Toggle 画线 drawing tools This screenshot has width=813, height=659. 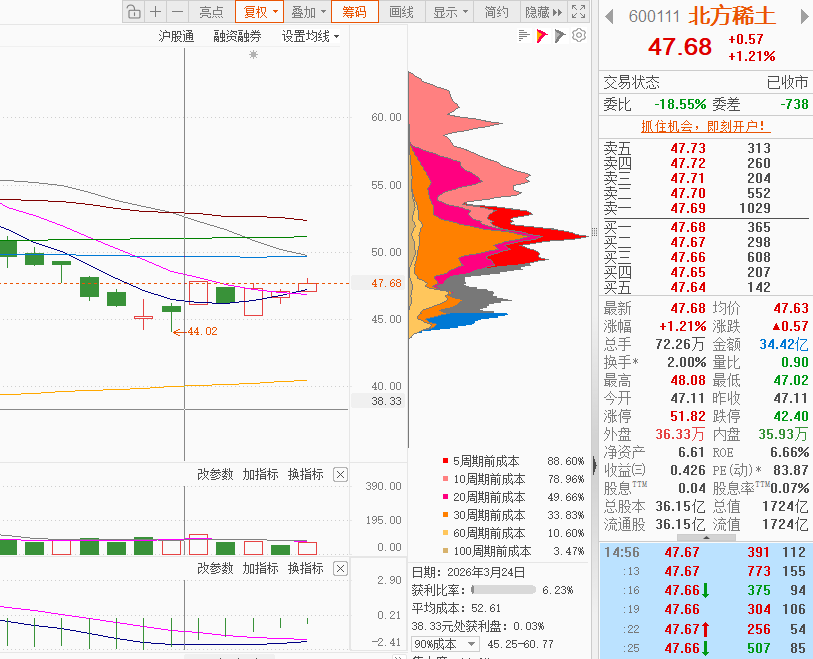401,11
